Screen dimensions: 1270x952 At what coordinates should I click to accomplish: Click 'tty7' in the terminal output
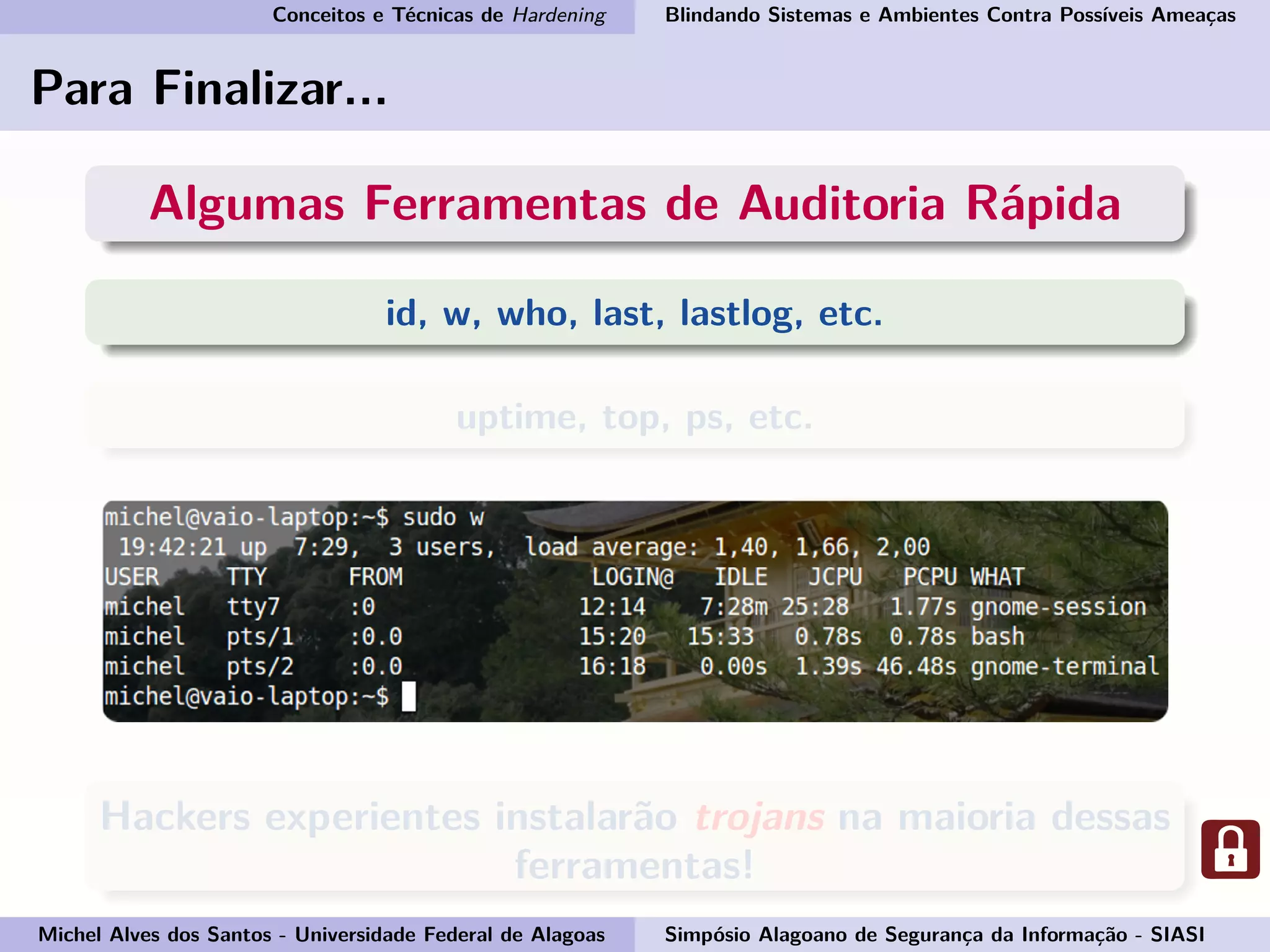pos(254,606)
